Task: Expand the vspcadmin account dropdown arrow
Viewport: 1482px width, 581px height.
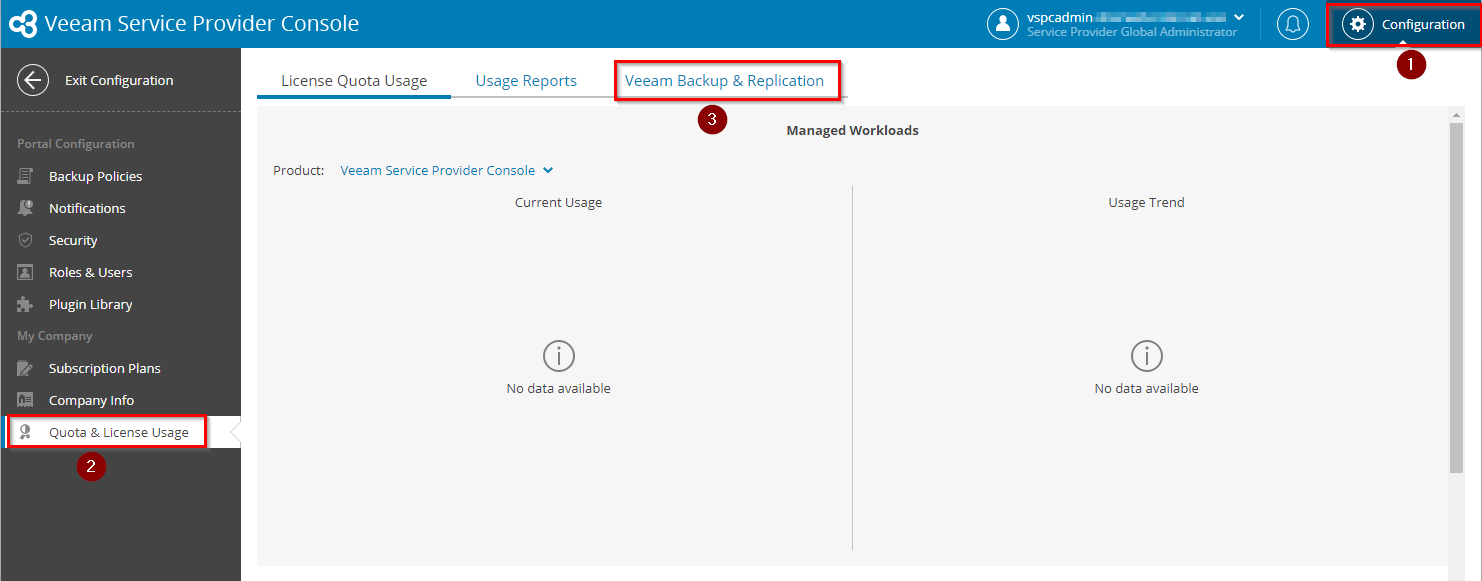Action: click(1240, 17)
